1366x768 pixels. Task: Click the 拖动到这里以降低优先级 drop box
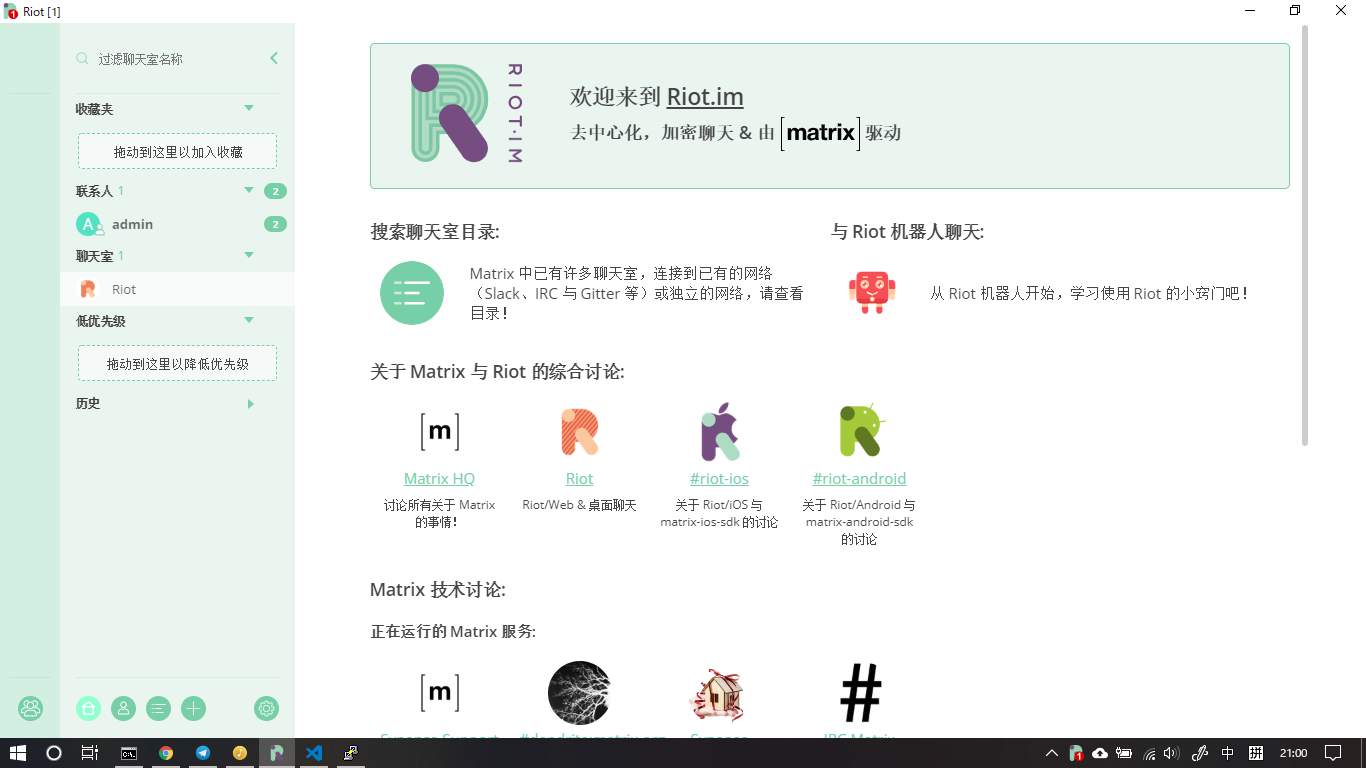click(178, 364)
